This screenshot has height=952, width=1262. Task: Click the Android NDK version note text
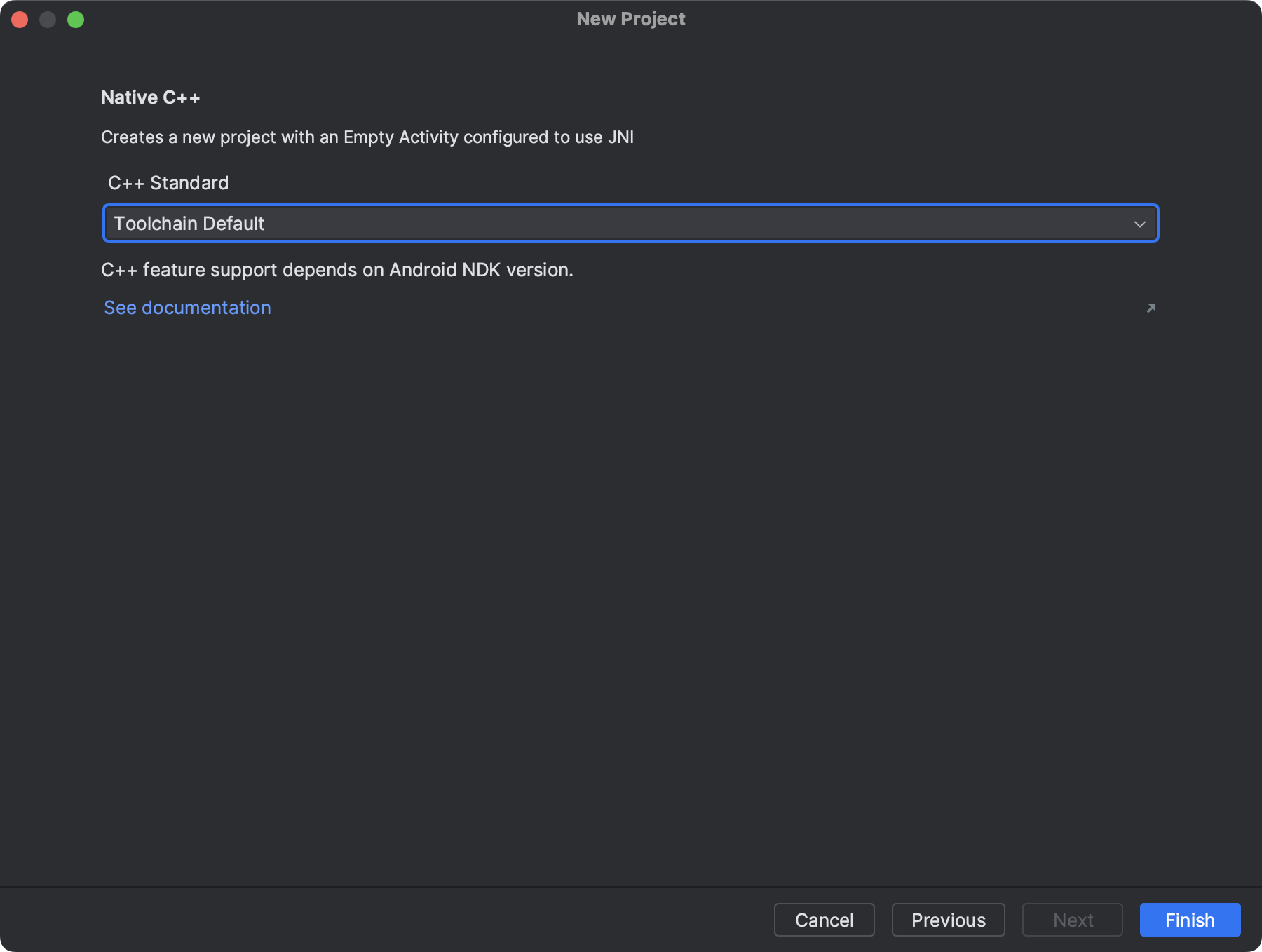click(x=337, y=270)
